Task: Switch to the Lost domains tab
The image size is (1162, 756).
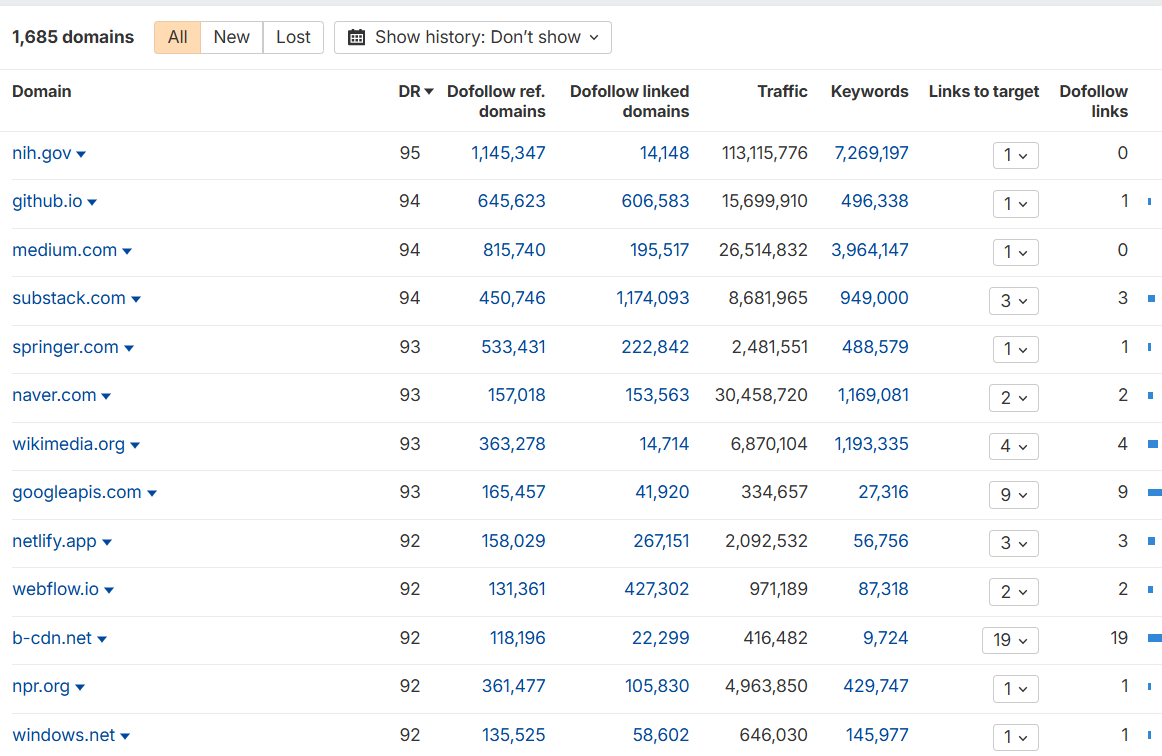Action: pos(293,37)
